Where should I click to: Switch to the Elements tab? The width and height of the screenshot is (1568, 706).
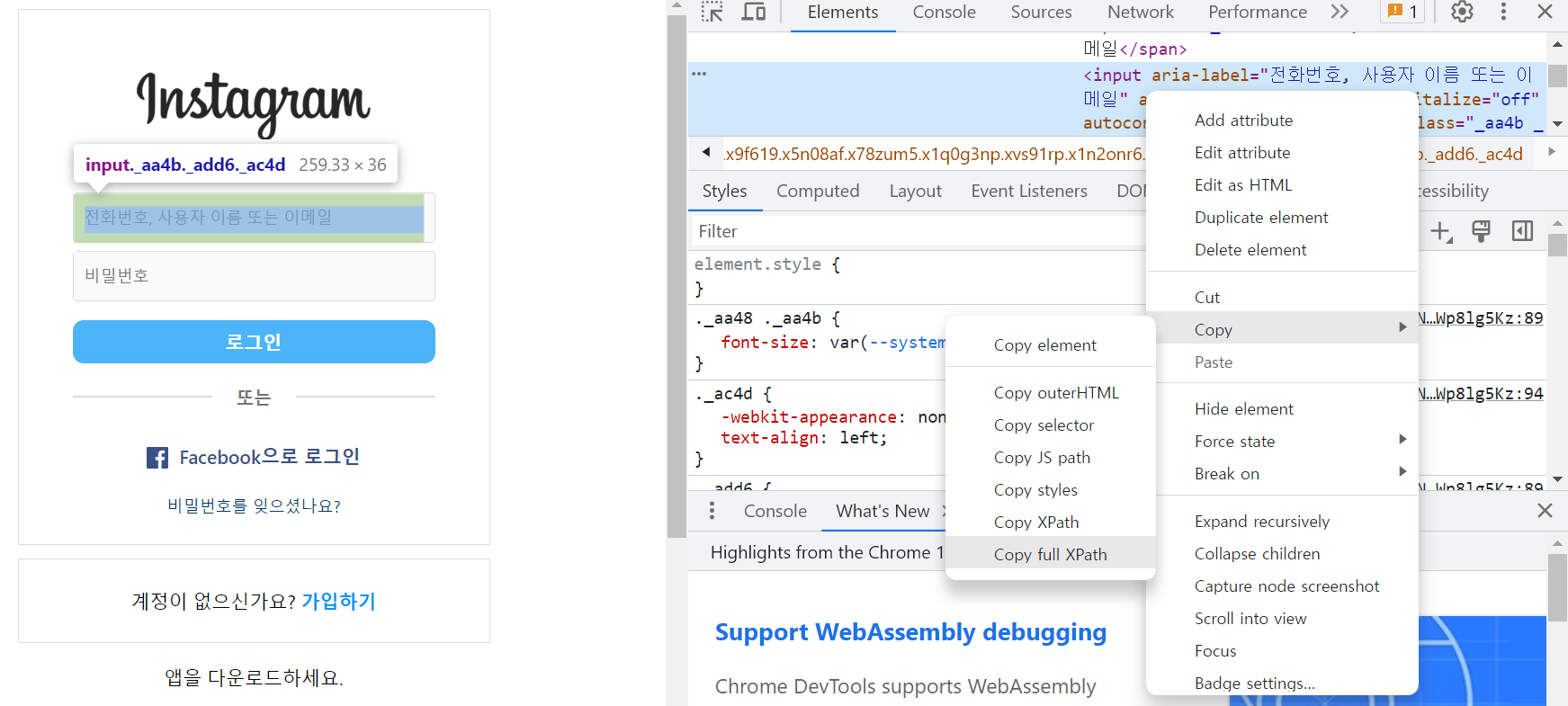point(843,13)
